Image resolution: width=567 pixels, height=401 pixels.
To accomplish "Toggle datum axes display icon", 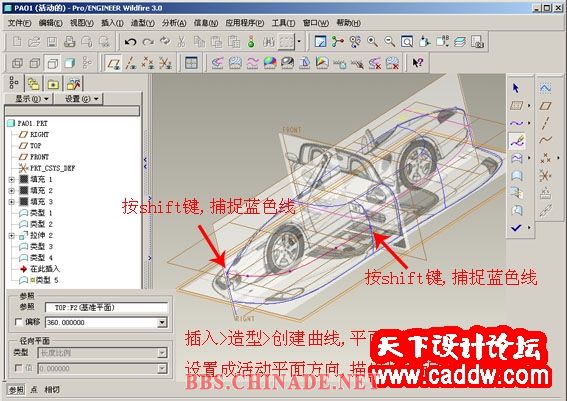I will click(x=131, y=64).
